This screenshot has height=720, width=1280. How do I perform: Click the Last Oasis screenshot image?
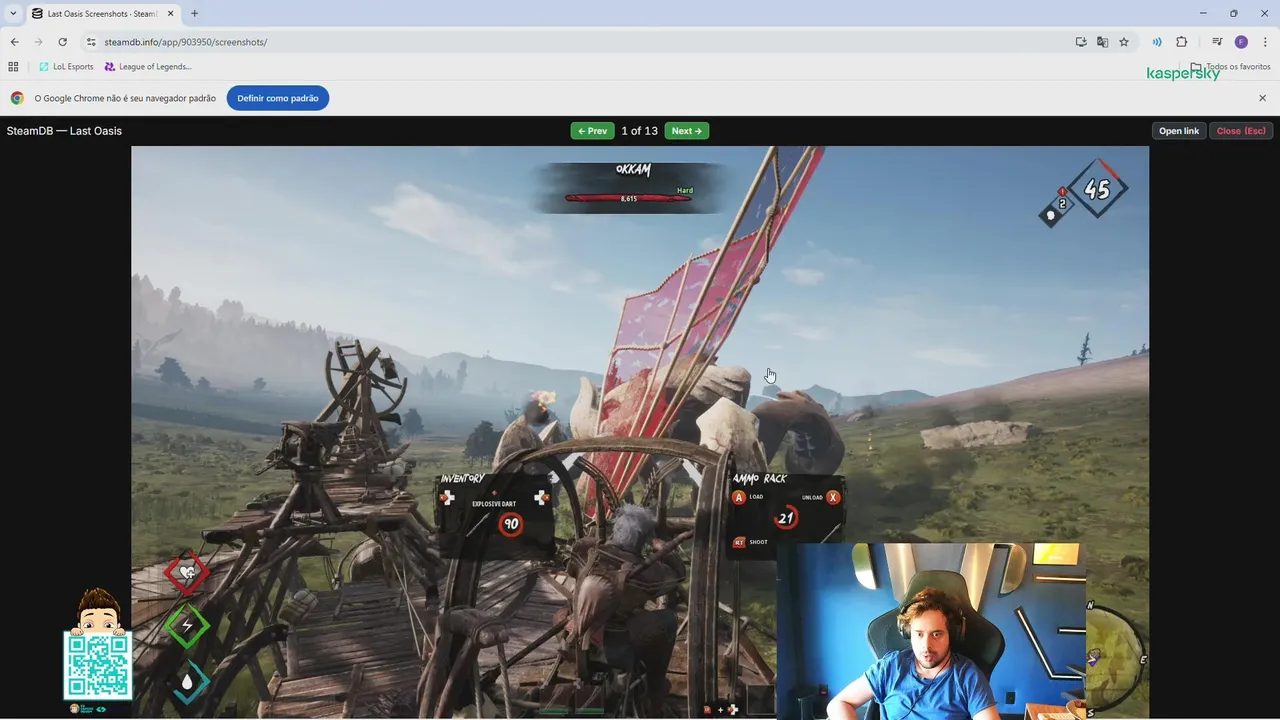pyautogui.click(x=640, y=432)
